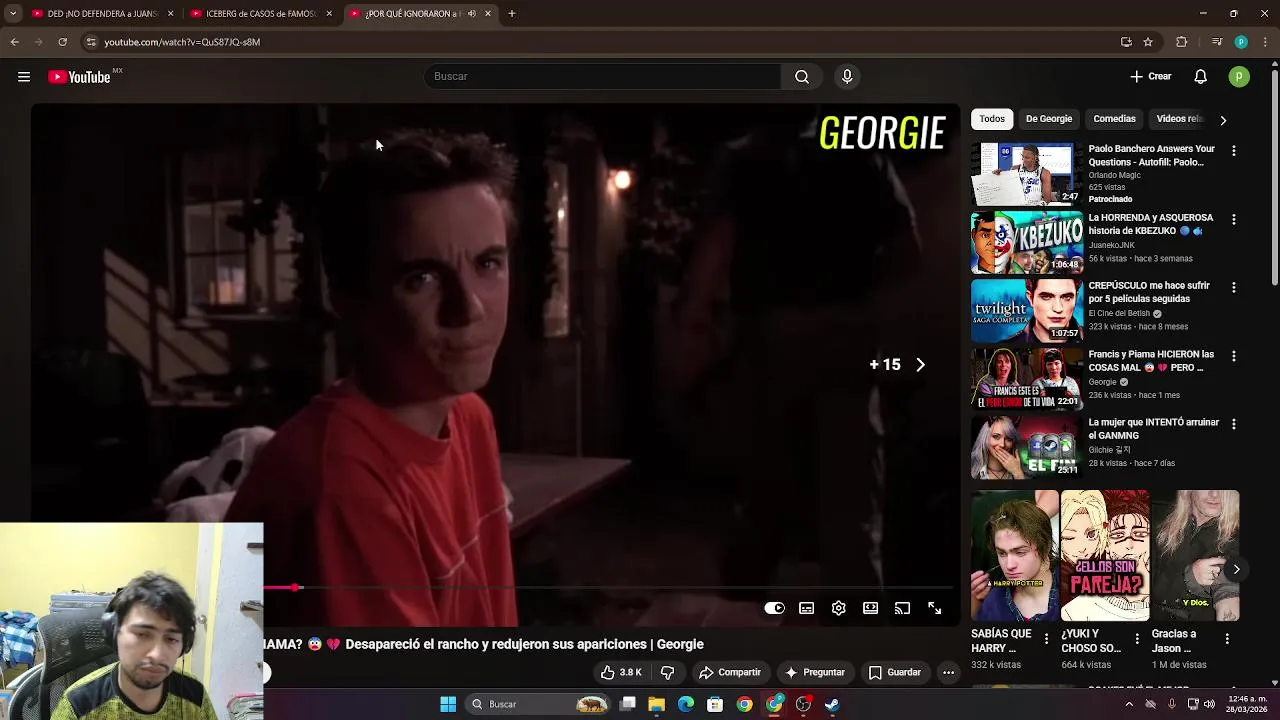
Task: Switch to ICEBERG de CASOS browser tab
Action: 261,14
